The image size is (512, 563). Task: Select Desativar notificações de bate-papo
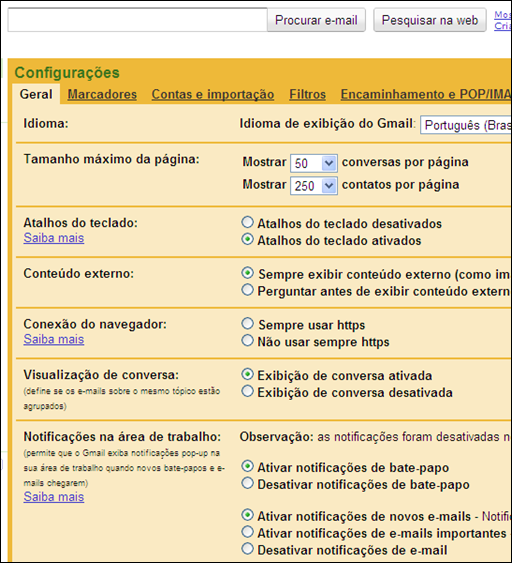click(247, 483)
